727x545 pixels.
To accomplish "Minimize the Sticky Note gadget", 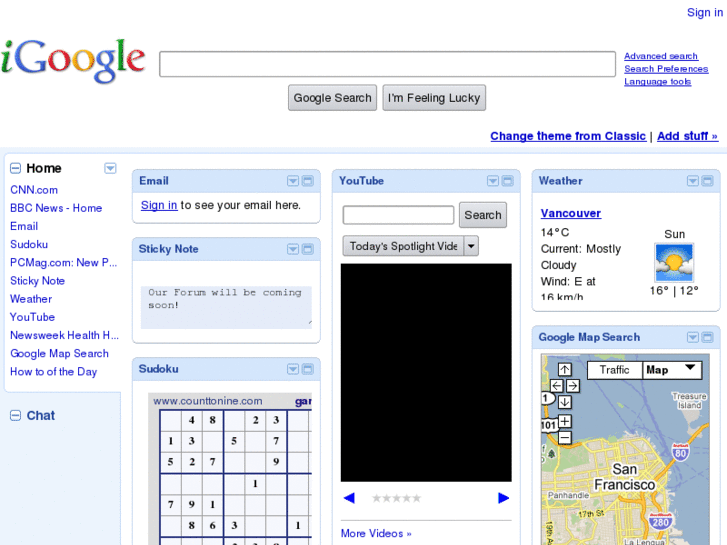I will [308, 249].
